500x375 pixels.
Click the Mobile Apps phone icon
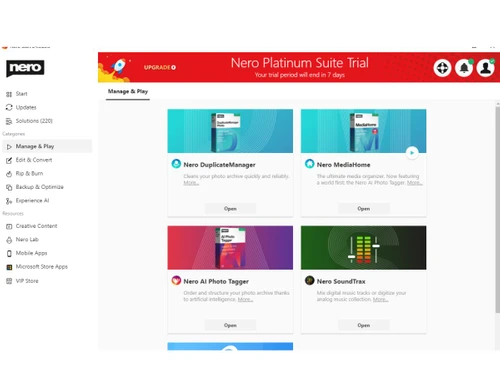(x=9, y=253)
